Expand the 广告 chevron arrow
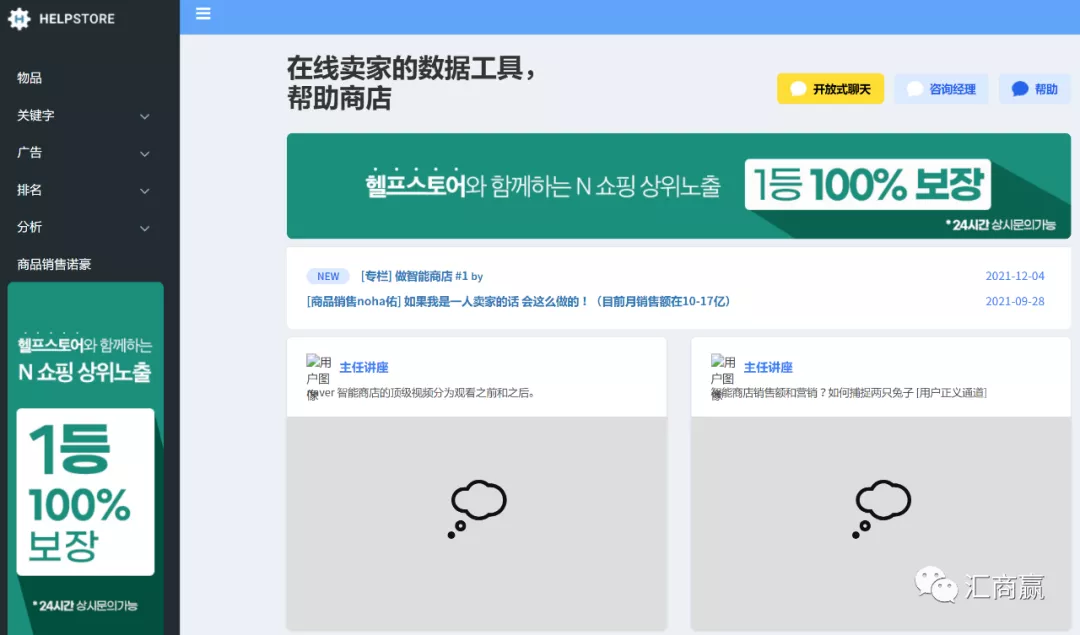The height and width of the screenshot is (635, 1080). pos(145,154)
